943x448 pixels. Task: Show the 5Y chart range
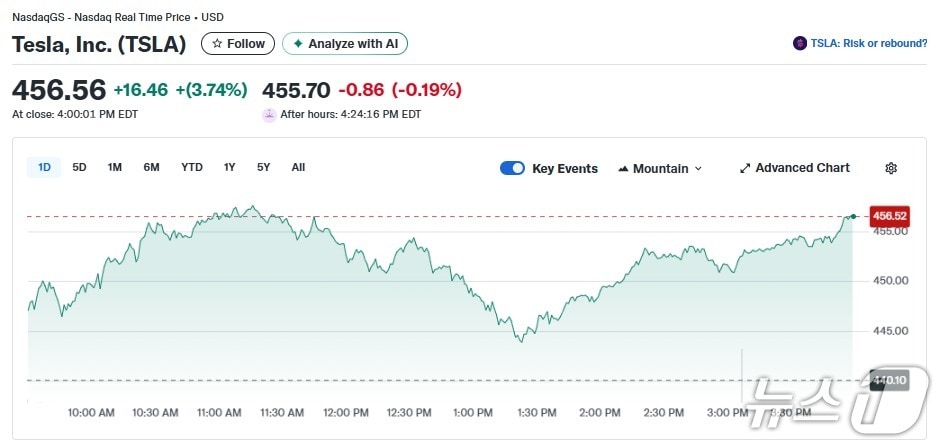pyautogui.click(x=263, y=167)
